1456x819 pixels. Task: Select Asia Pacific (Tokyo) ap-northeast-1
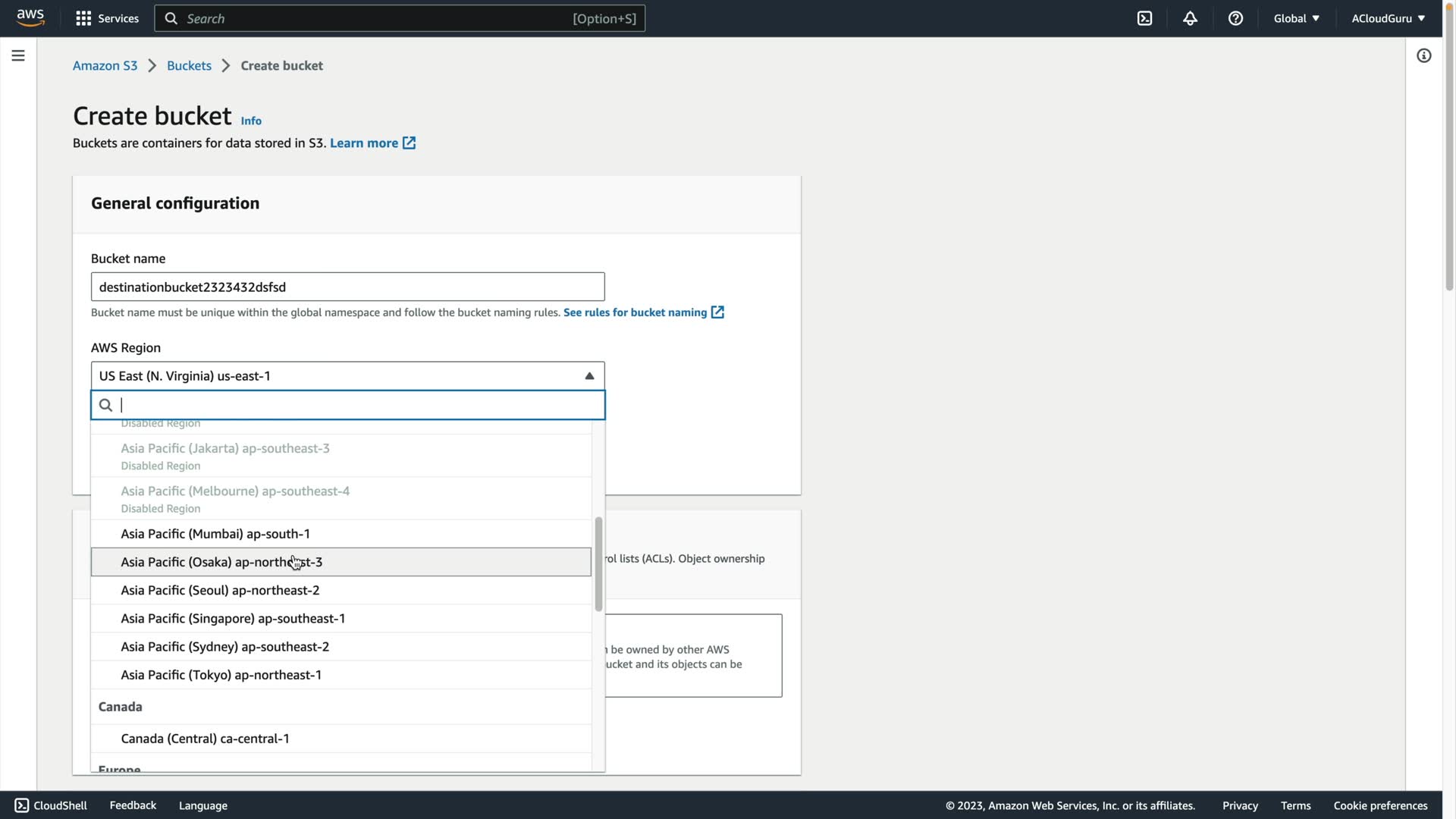221,675
